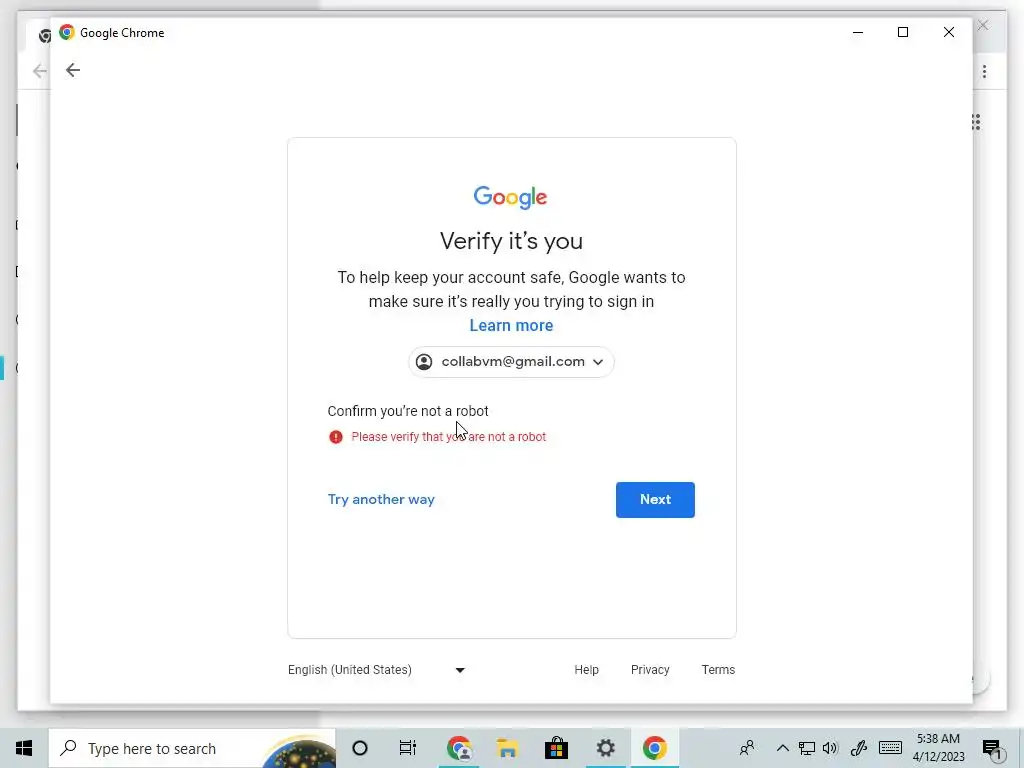
Task: Click the Cortana circle icon
Action: 360,748
